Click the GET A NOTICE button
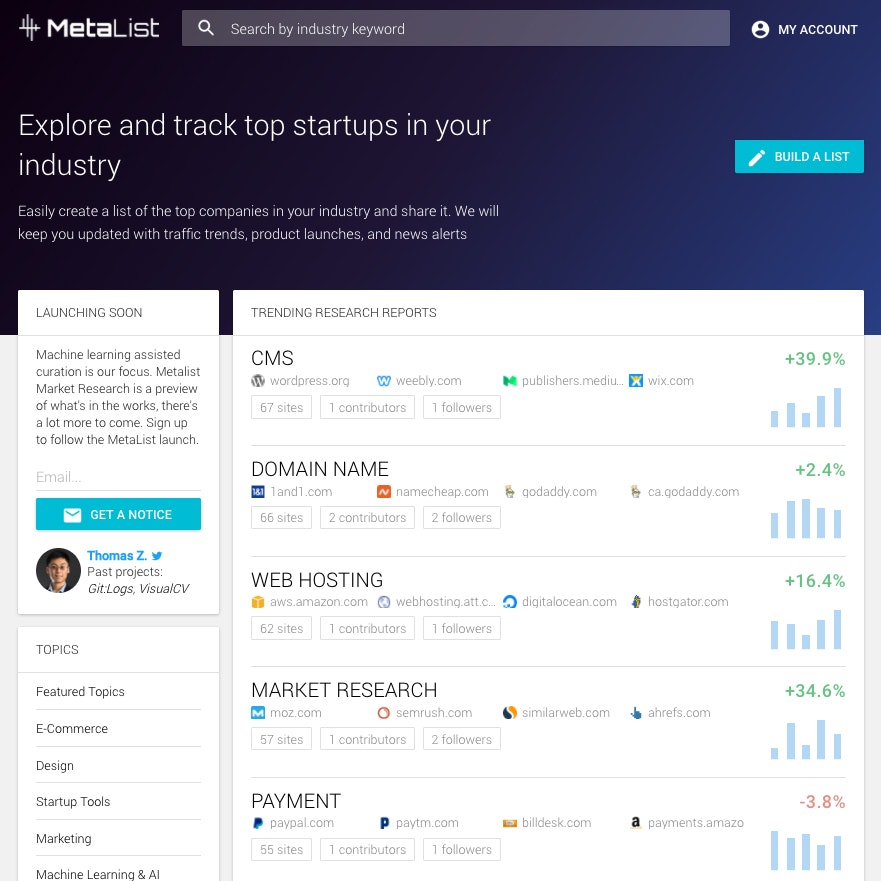The width and height of the screenshot is (881, 881). 118,515
